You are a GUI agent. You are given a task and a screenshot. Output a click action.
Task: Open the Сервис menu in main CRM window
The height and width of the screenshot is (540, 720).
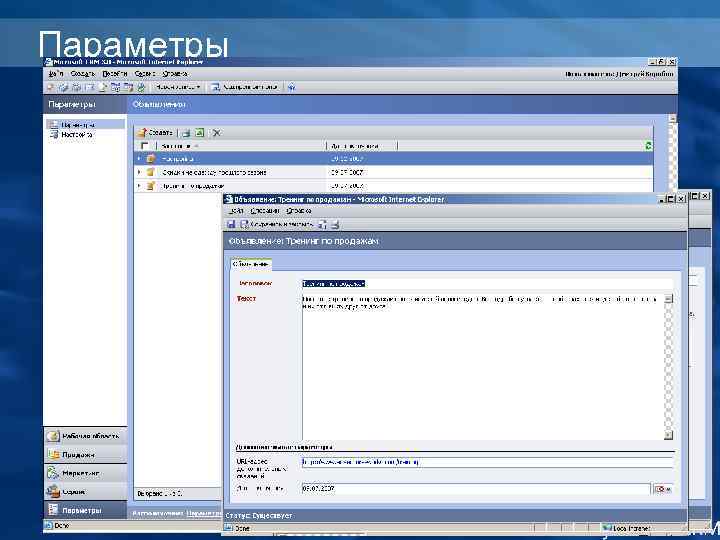click(x=145, y=73)
